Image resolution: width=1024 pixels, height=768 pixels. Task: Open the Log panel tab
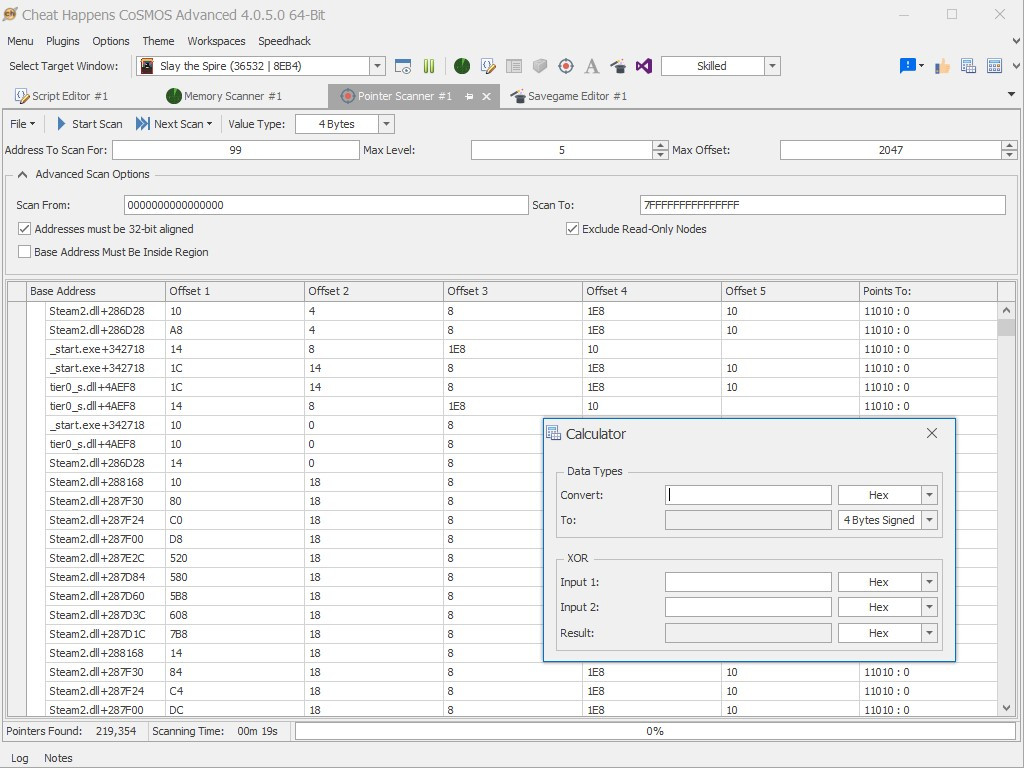tap(20, 758)
